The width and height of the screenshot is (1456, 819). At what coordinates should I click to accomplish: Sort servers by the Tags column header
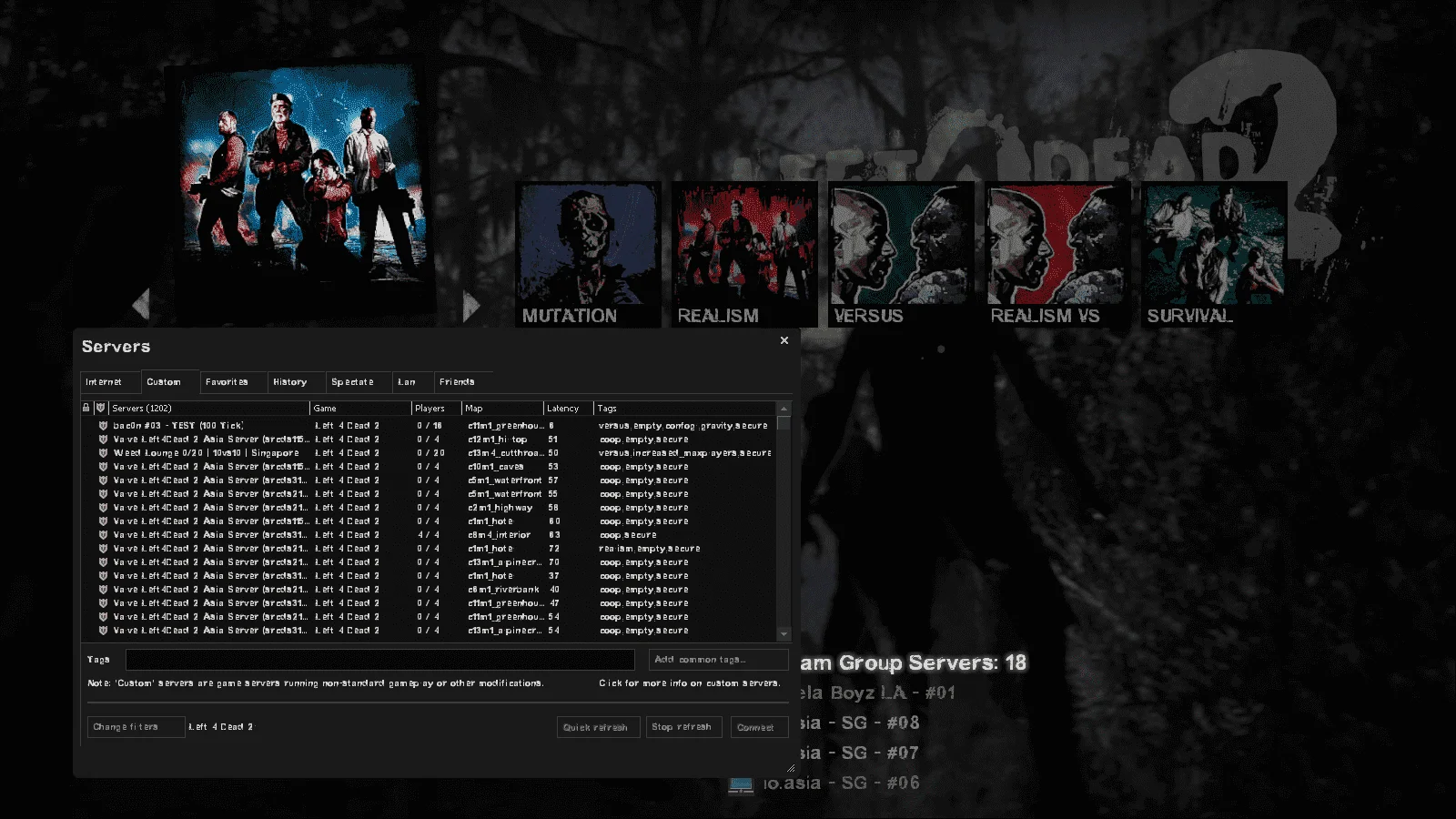pyautogui.click(x=686, y=409)
